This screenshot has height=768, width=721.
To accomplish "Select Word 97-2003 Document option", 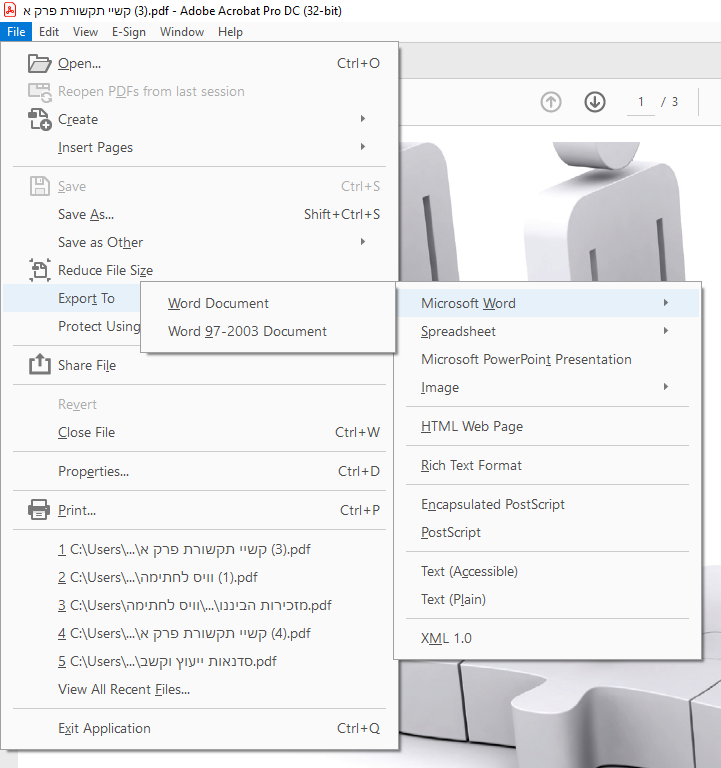I will pos(268,332).
